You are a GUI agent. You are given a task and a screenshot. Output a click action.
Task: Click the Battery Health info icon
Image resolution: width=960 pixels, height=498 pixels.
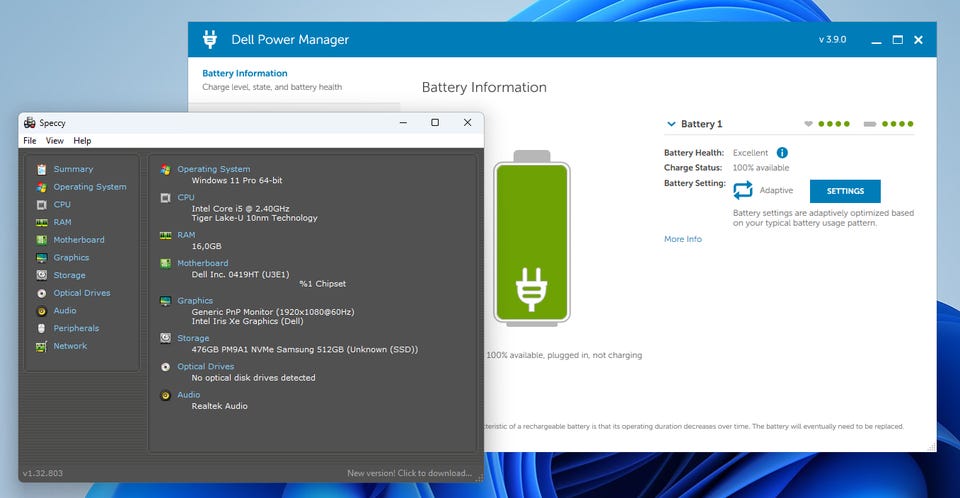[782, 153]
